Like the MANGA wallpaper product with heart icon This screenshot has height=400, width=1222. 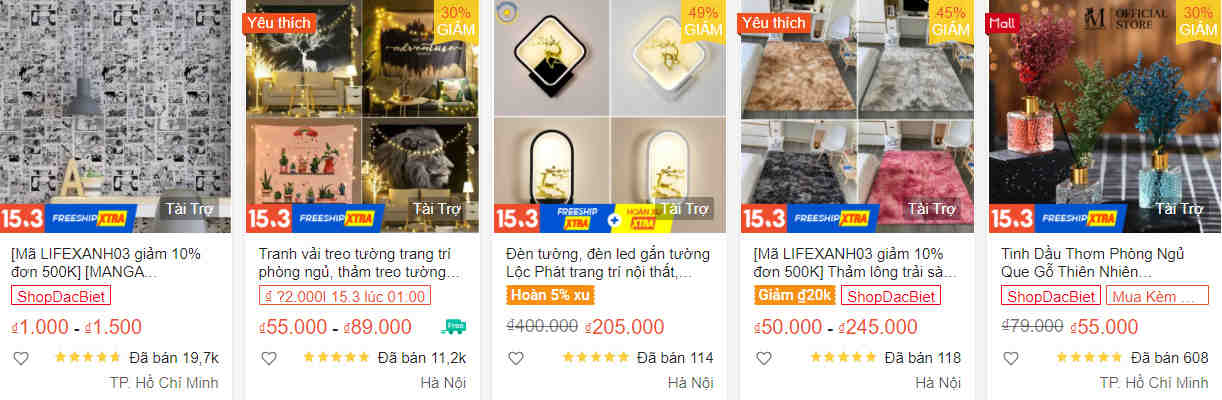[x=20, y=358]
